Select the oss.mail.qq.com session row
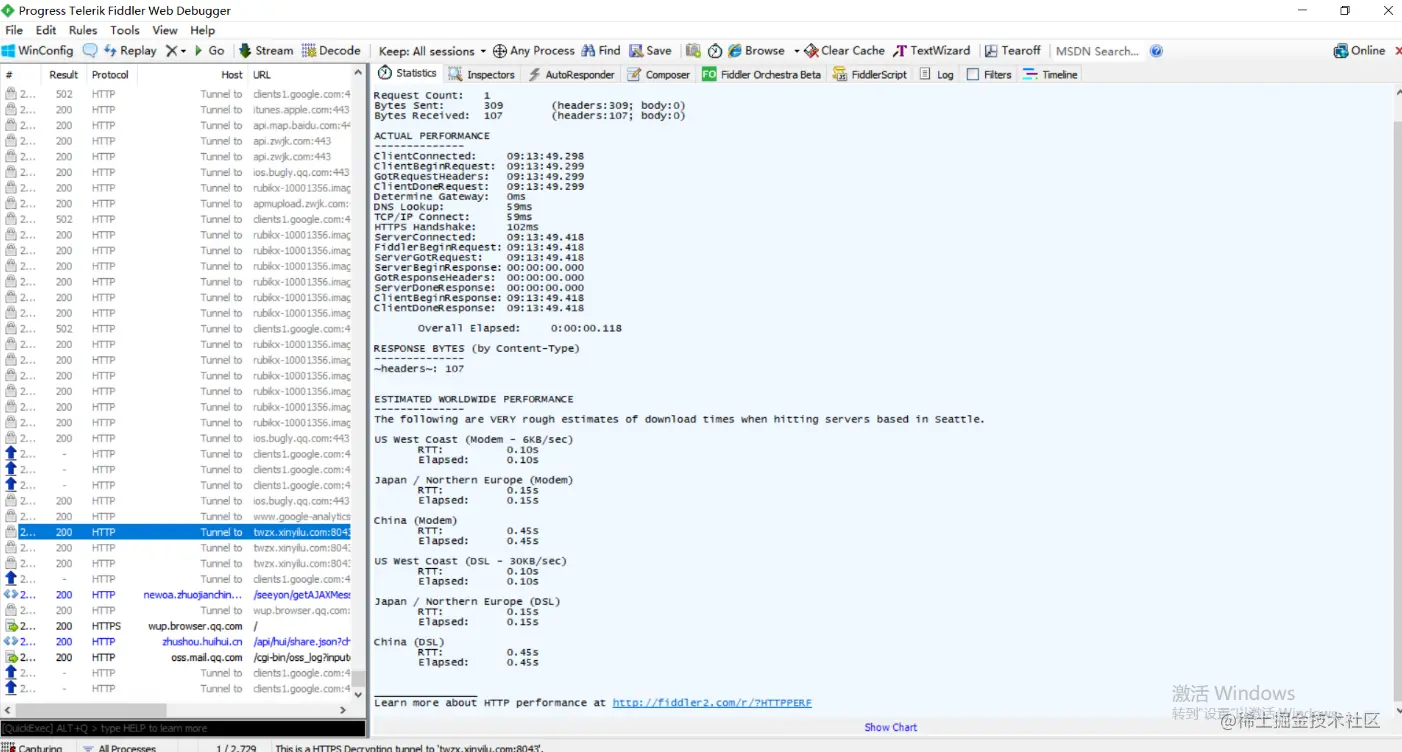This screenshot has width=1402, height=752. pos(176,657)
